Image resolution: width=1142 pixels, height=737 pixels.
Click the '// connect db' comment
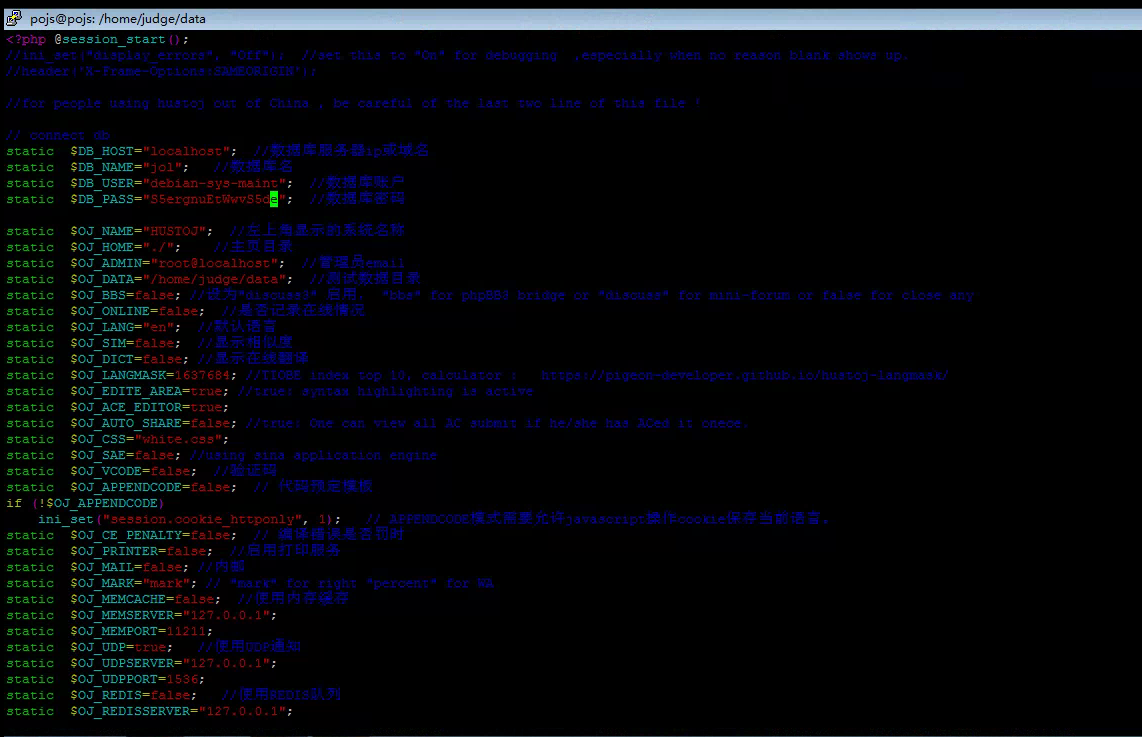[x=58, y=135]
